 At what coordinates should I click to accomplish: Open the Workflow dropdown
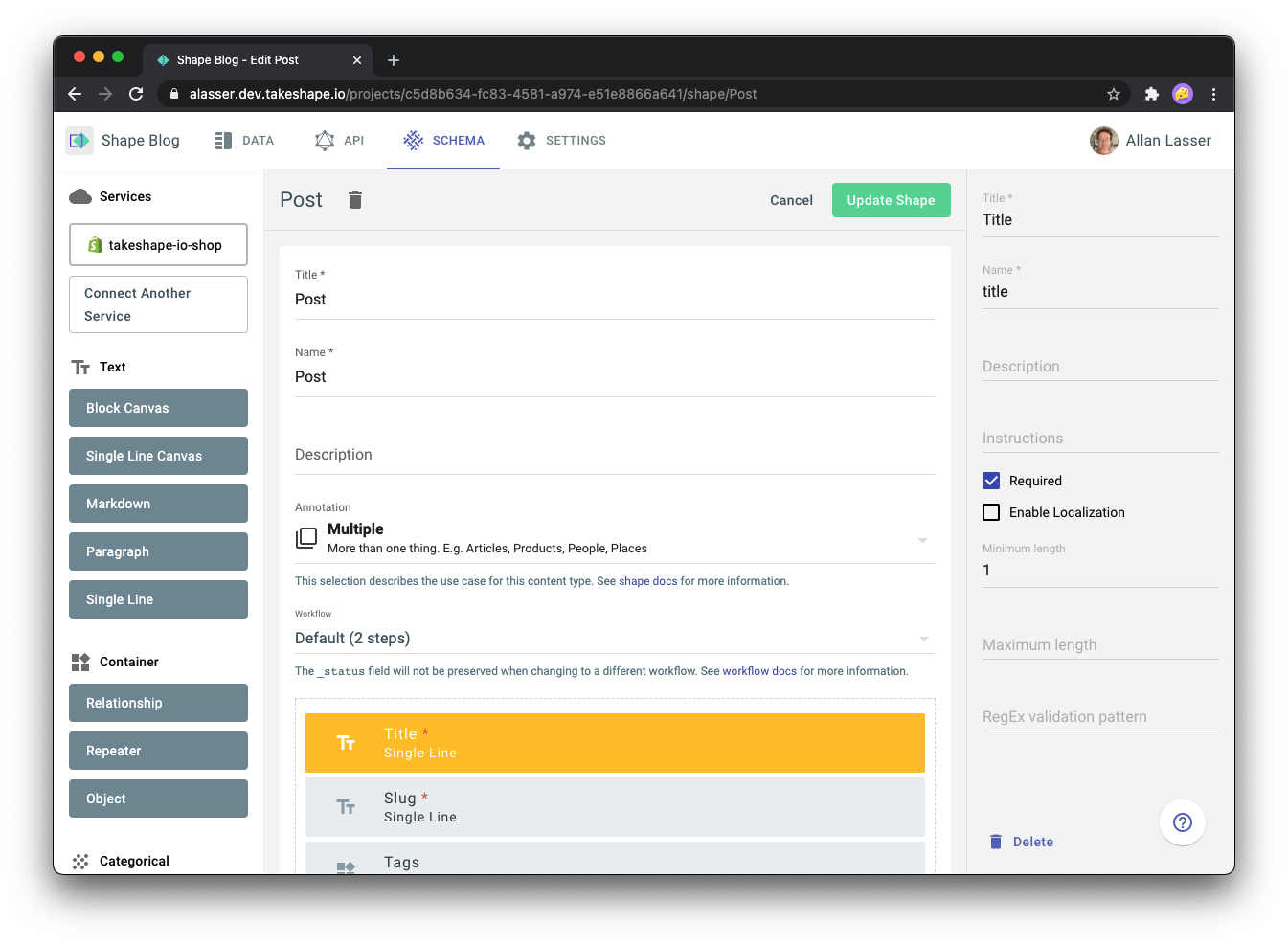pyautogui.click(x=615, y=639)
